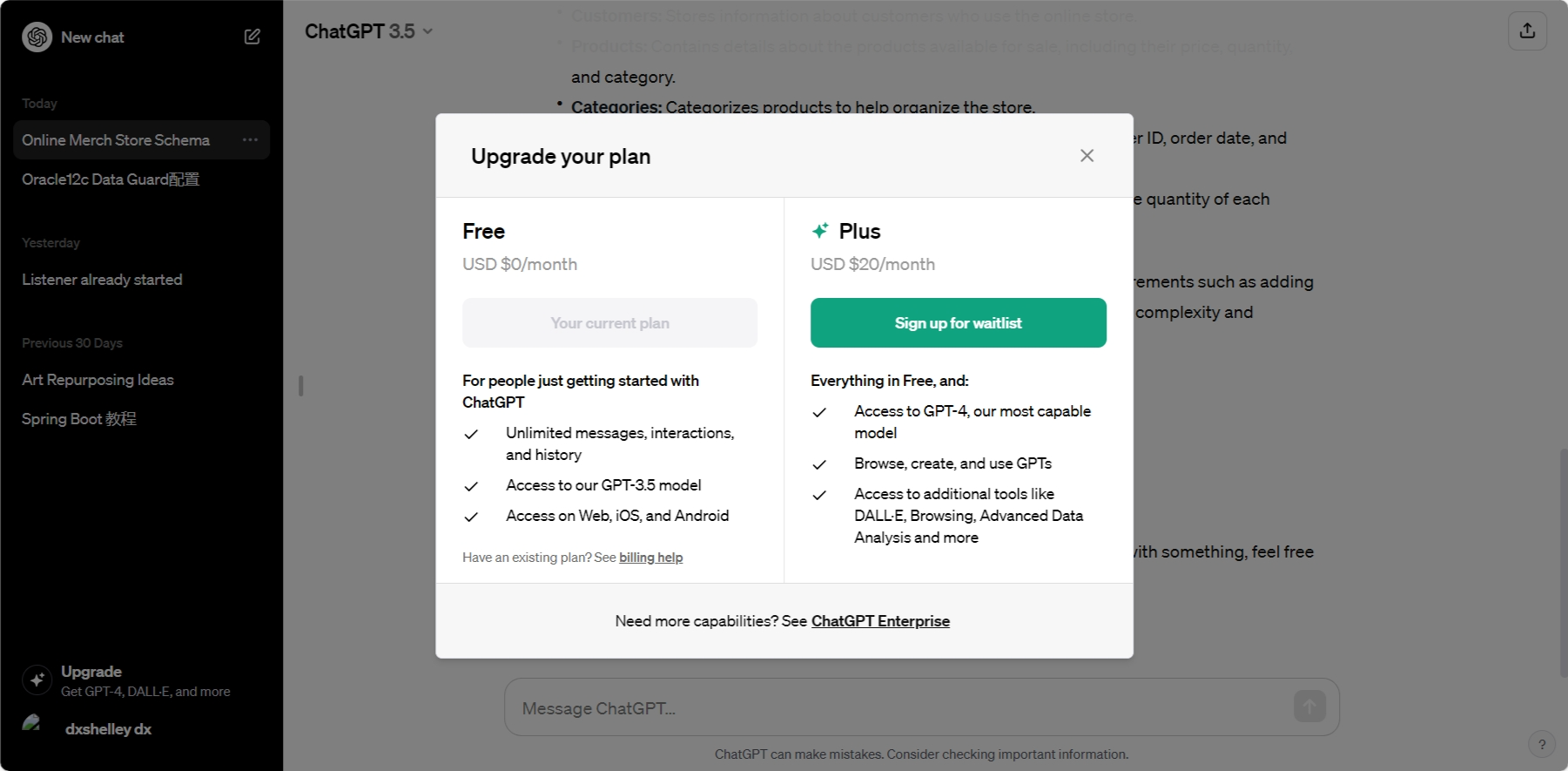Click the Upgrade sparkle icon in sidebar

[x=36, y=679]
